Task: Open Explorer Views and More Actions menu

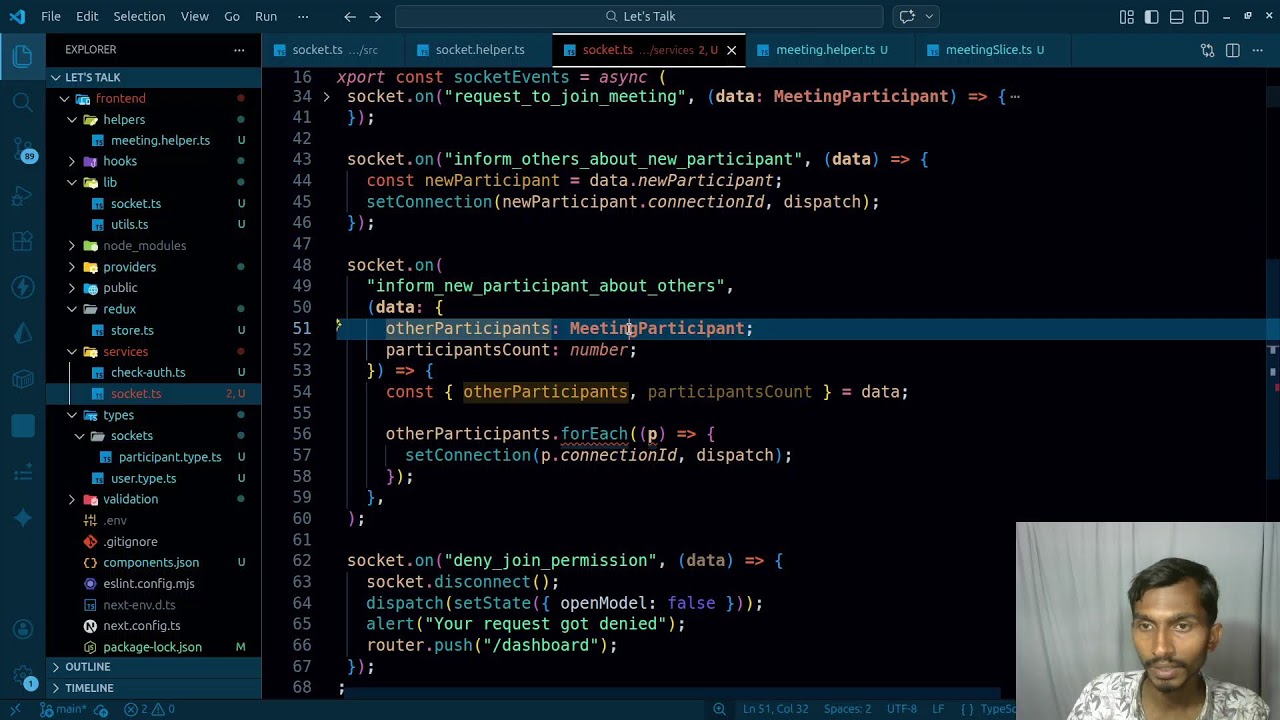Action: coord(239,50)
